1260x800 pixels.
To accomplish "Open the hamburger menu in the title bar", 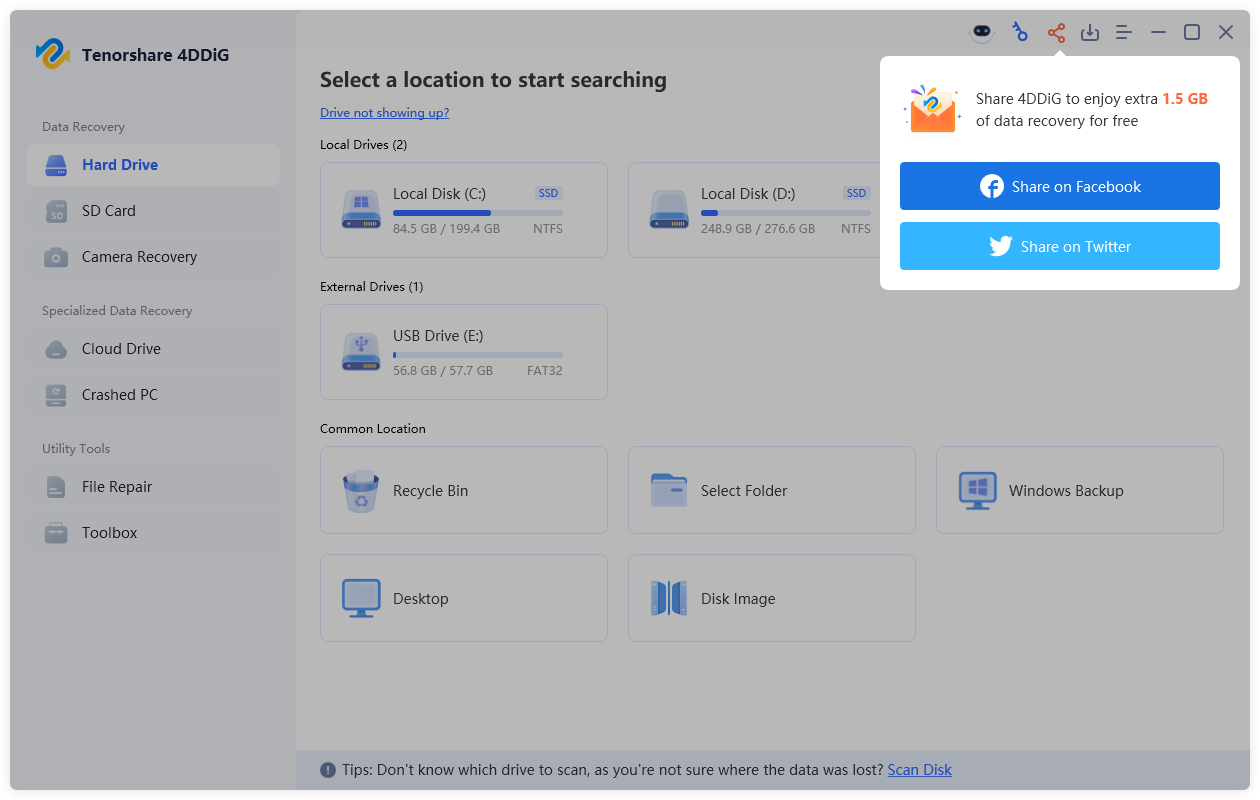I will click(1123, 32).
